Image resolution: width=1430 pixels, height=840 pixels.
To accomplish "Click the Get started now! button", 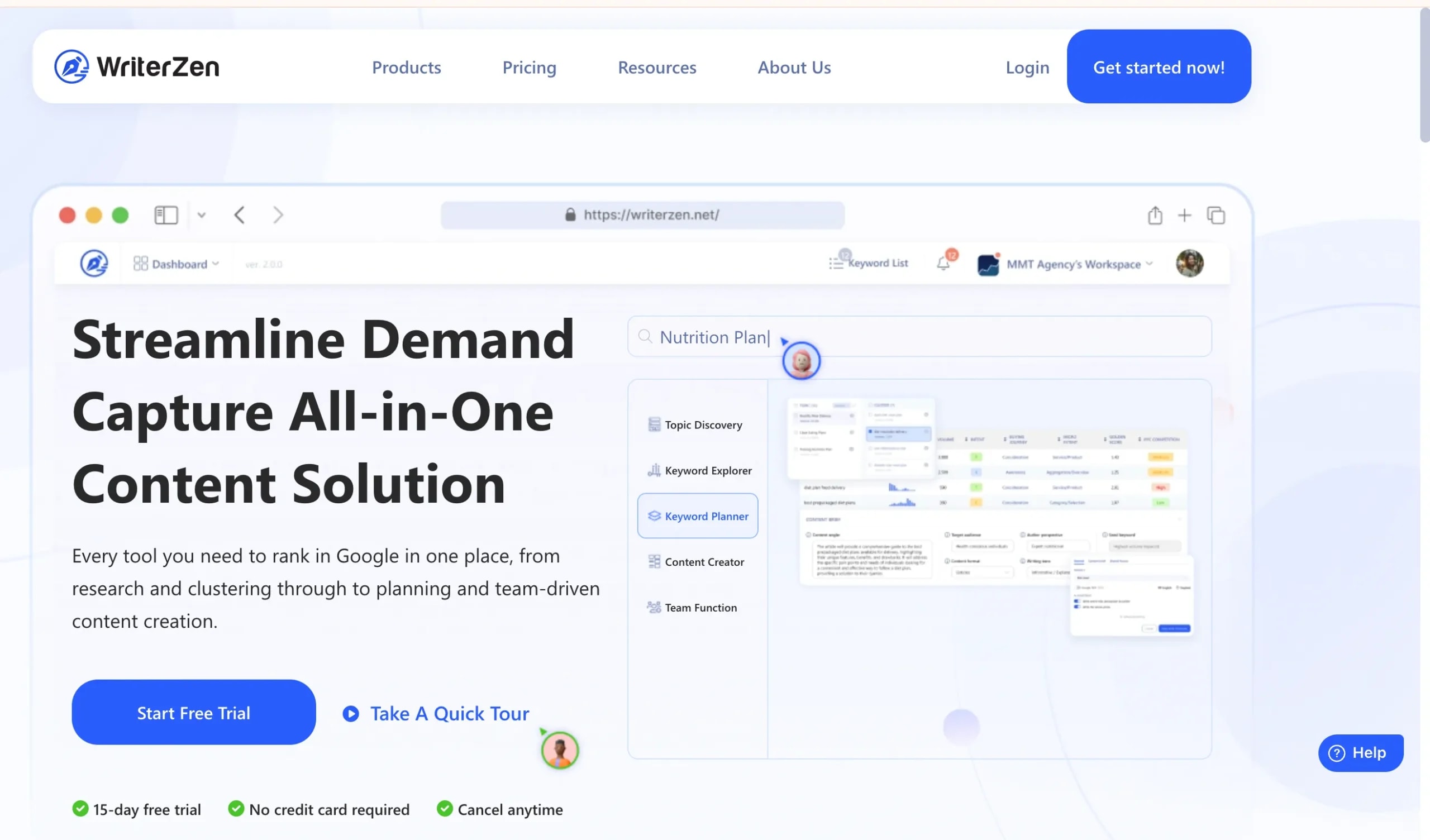I will click(x=1158, y=66).
